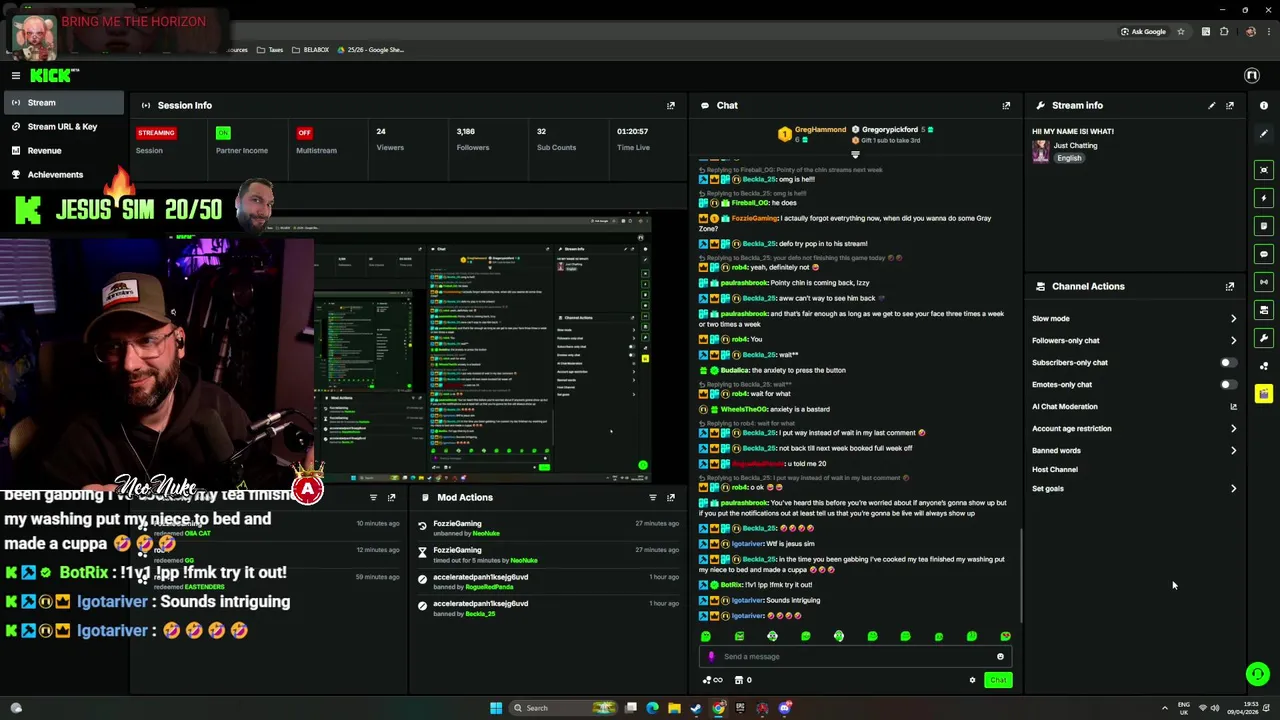Open Stream URL & Key page
1280x720 pixels.
pyautogui.click(x=62, y=127)
